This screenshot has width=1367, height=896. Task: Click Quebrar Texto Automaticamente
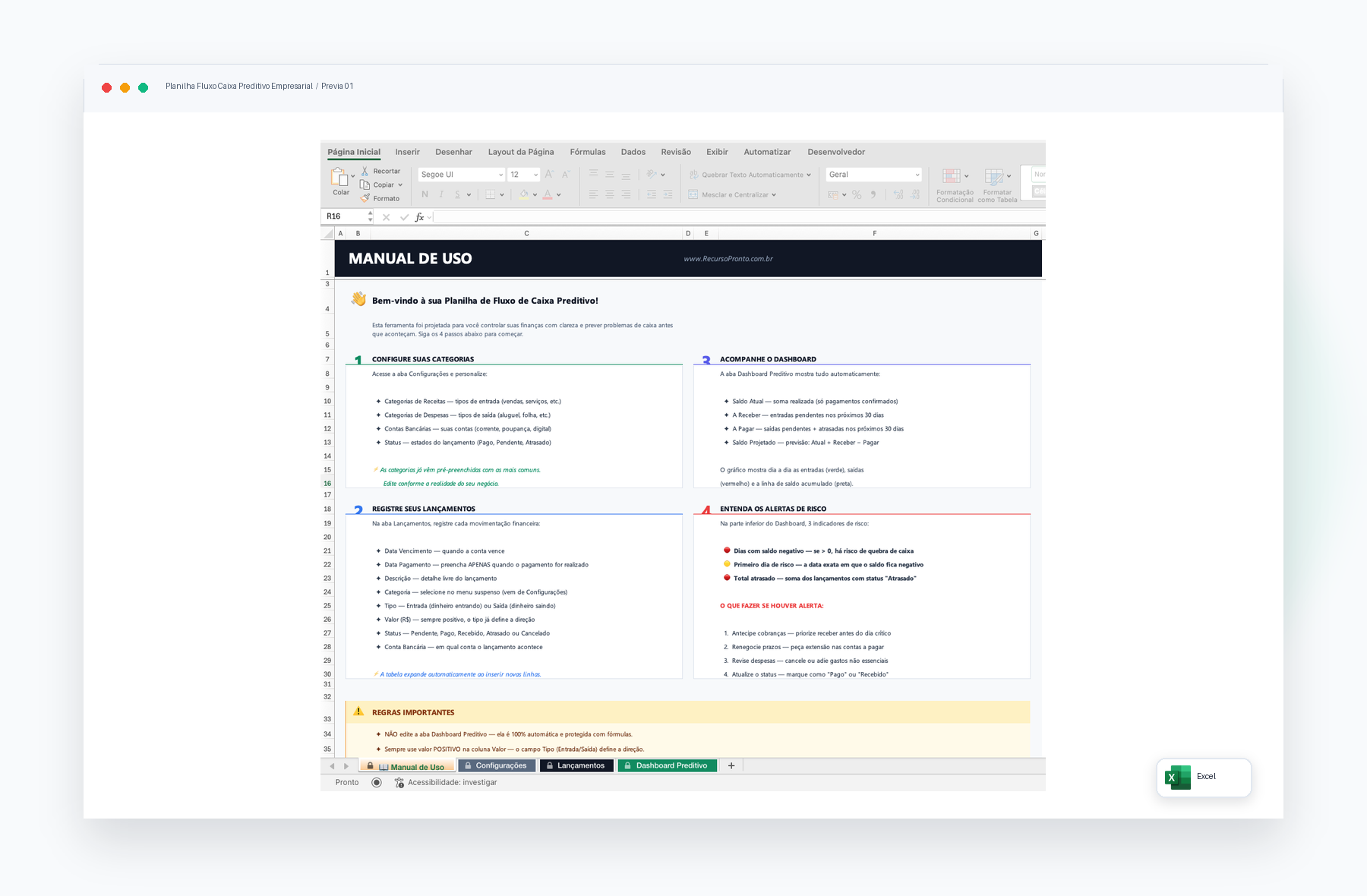[x=750, y=175]
